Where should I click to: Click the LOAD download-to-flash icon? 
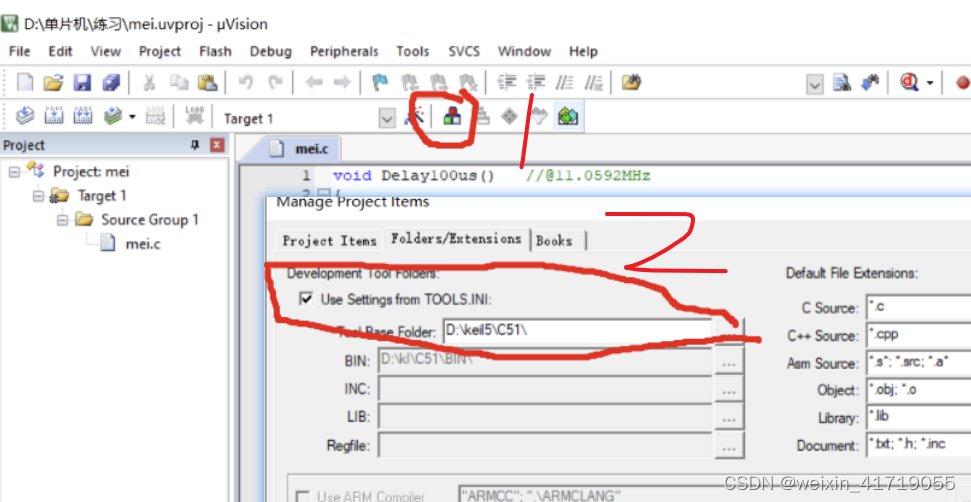tap(195, 116)
